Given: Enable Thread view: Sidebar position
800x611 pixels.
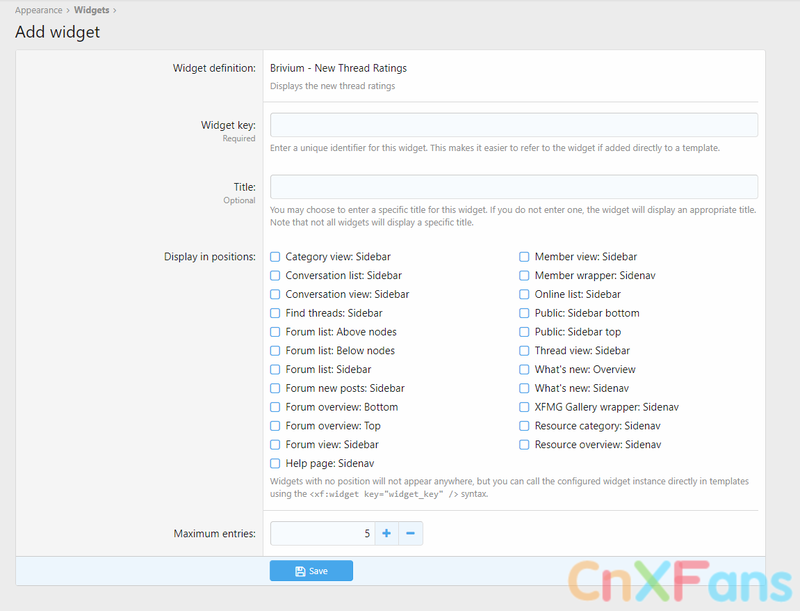Looking at the screenshot, I should [x=524, y=351].
